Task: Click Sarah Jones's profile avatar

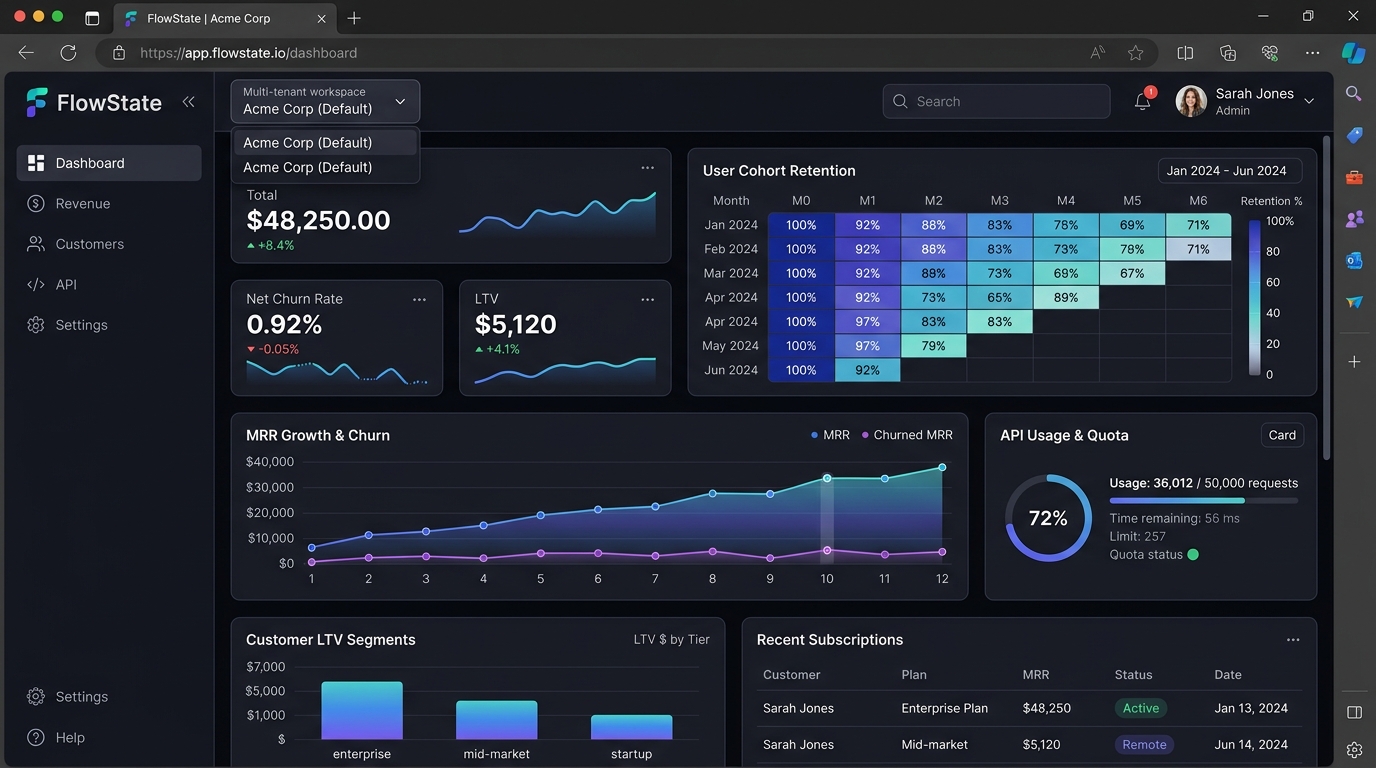Action: pyautogui.click(x=1191, y=101)
